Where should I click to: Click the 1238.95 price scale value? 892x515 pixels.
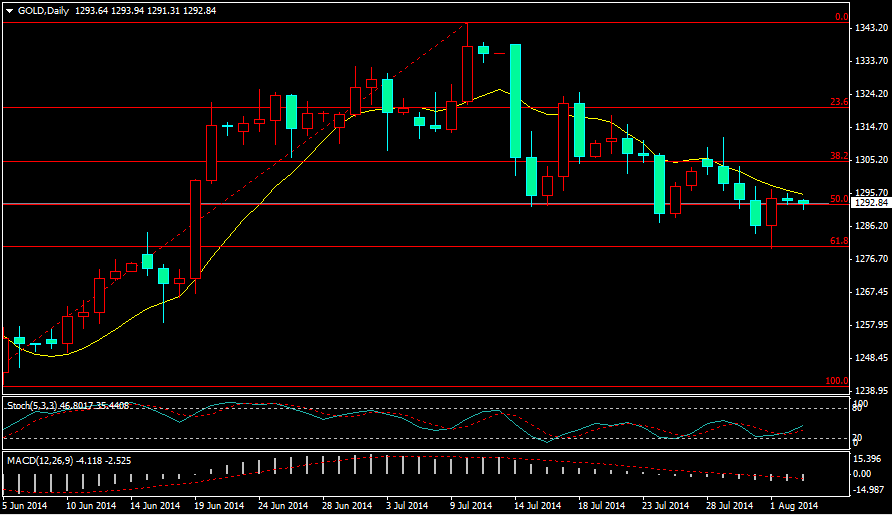click(872, 390)
